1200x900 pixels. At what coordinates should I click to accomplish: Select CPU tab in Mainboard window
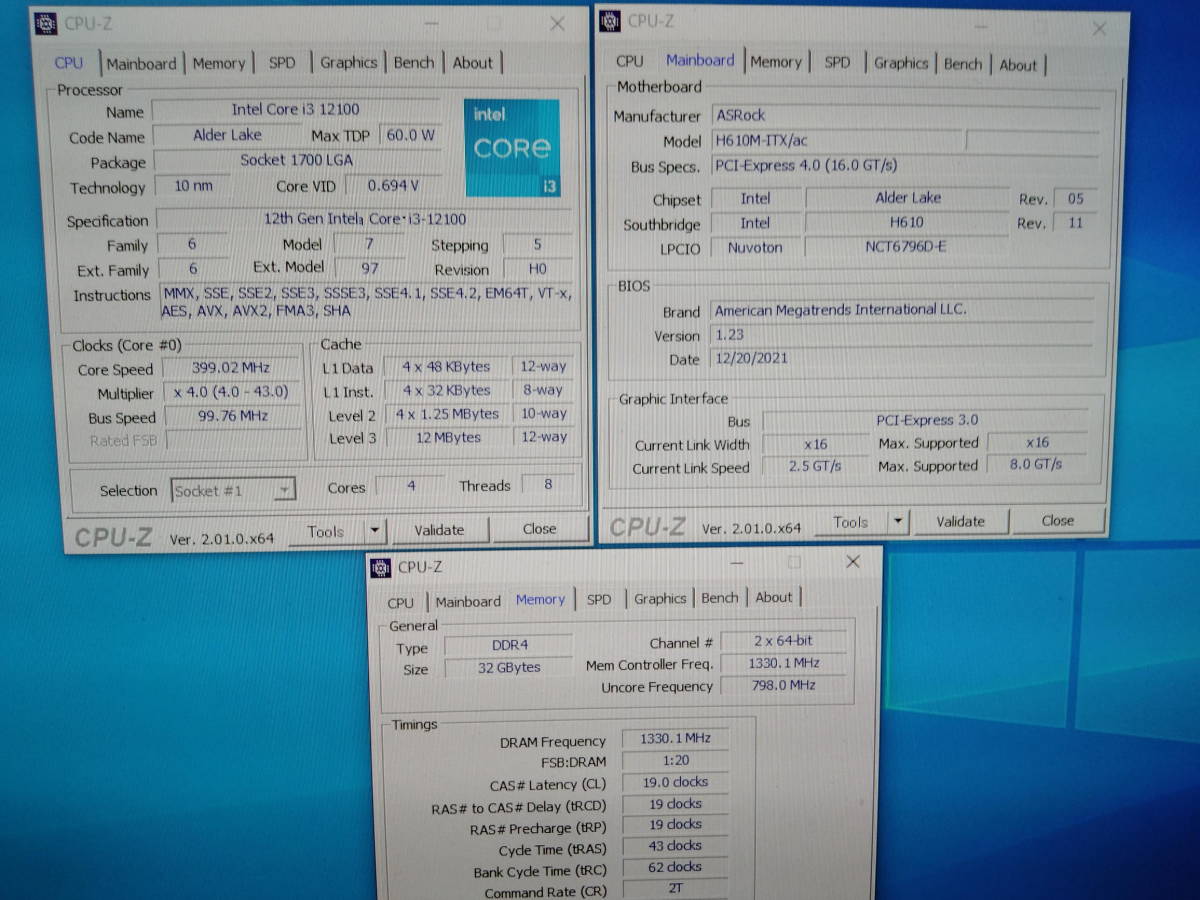pyautogui.click(x=630, y=61)
